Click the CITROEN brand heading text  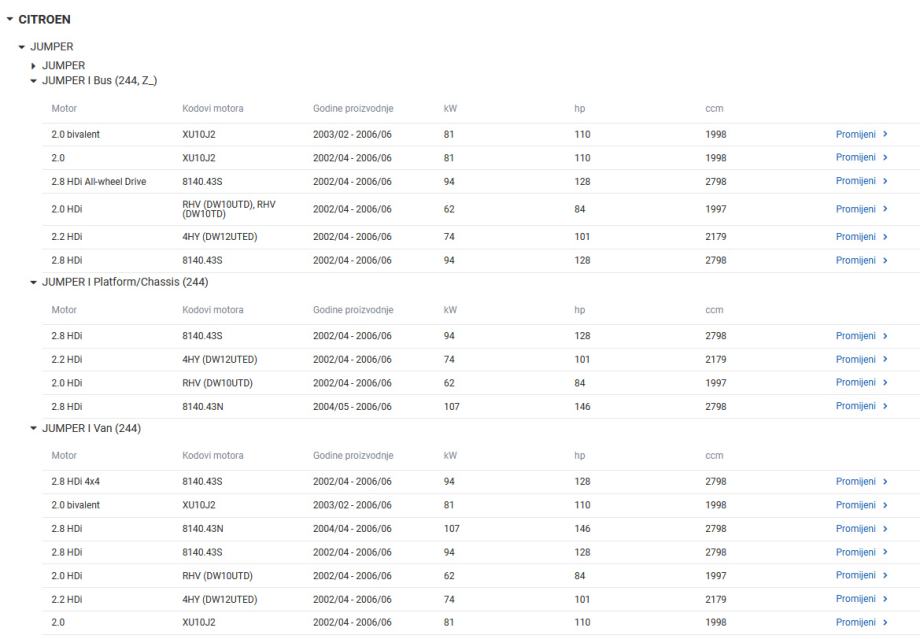(44, 19)
